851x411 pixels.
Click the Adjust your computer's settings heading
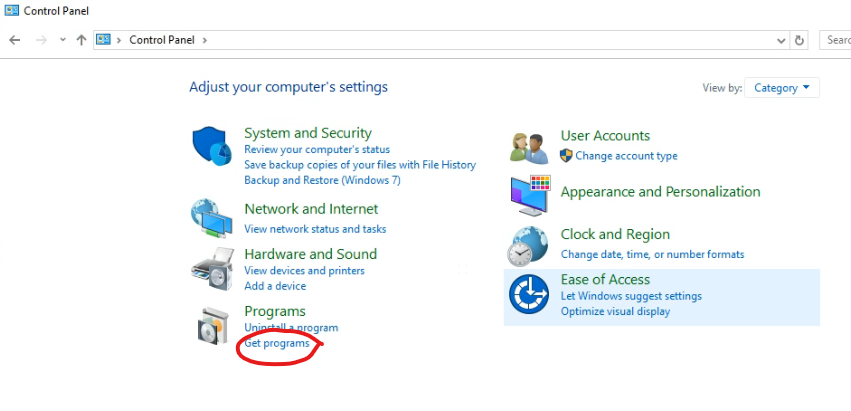coord(288,87)
